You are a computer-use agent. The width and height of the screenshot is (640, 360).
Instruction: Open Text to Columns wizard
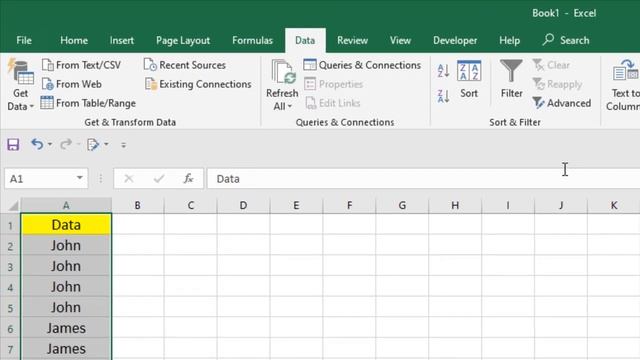(623, 85)
